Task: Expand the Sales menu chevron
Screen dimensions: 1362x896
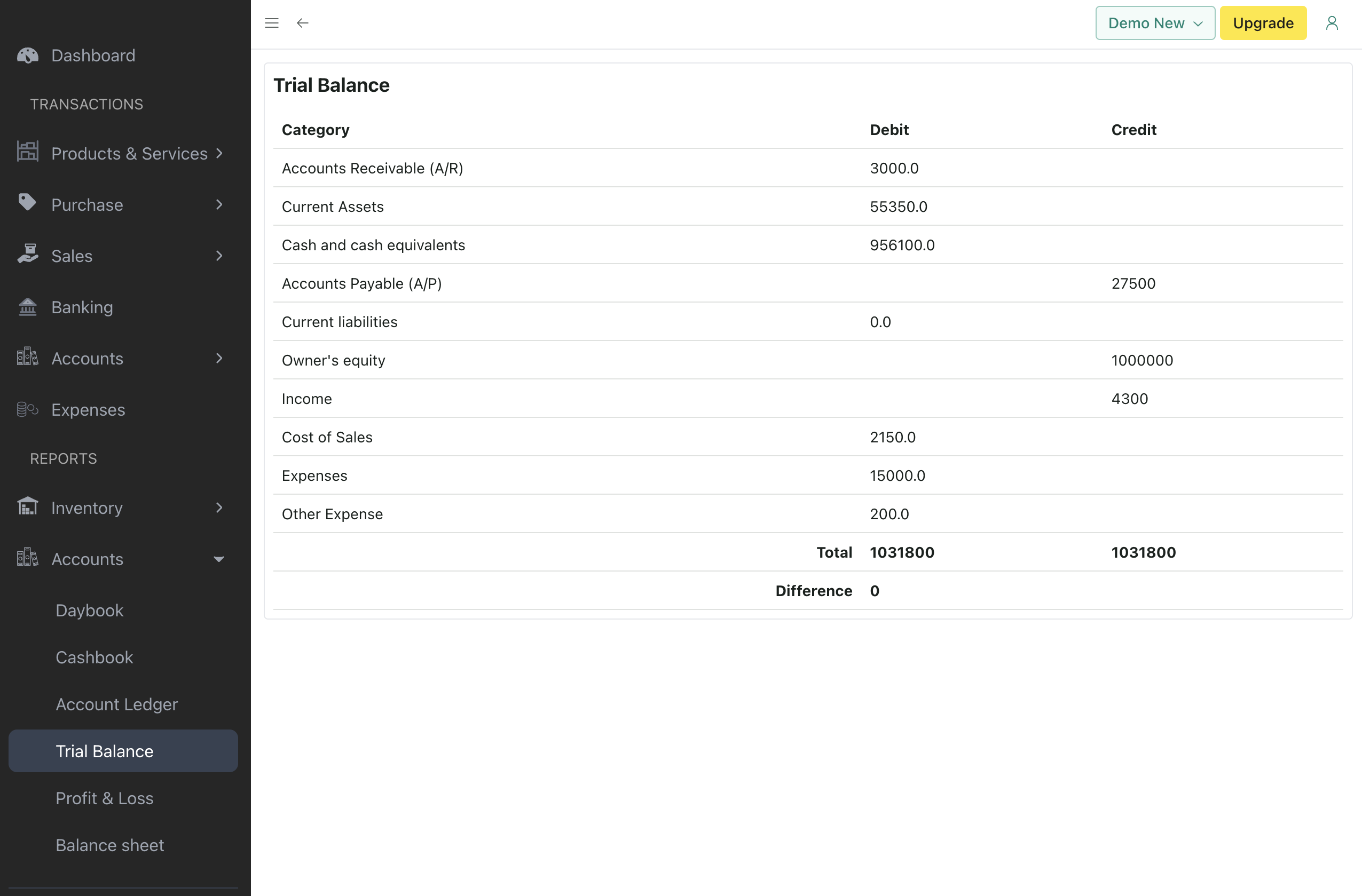Action: (218, 255)
